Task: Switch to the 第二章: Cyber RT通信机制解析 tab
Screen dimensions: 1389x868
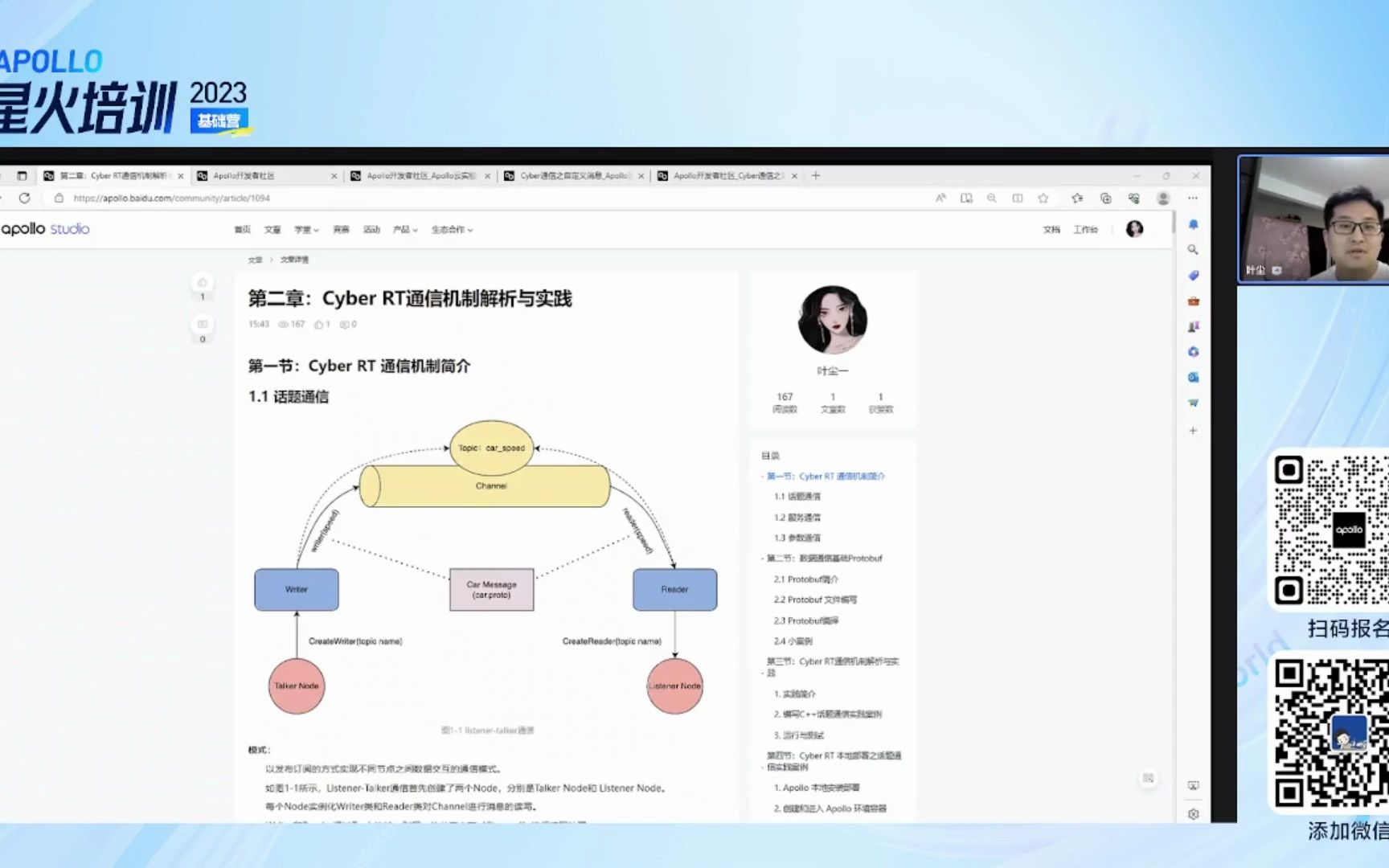Action: pos(114,175)
